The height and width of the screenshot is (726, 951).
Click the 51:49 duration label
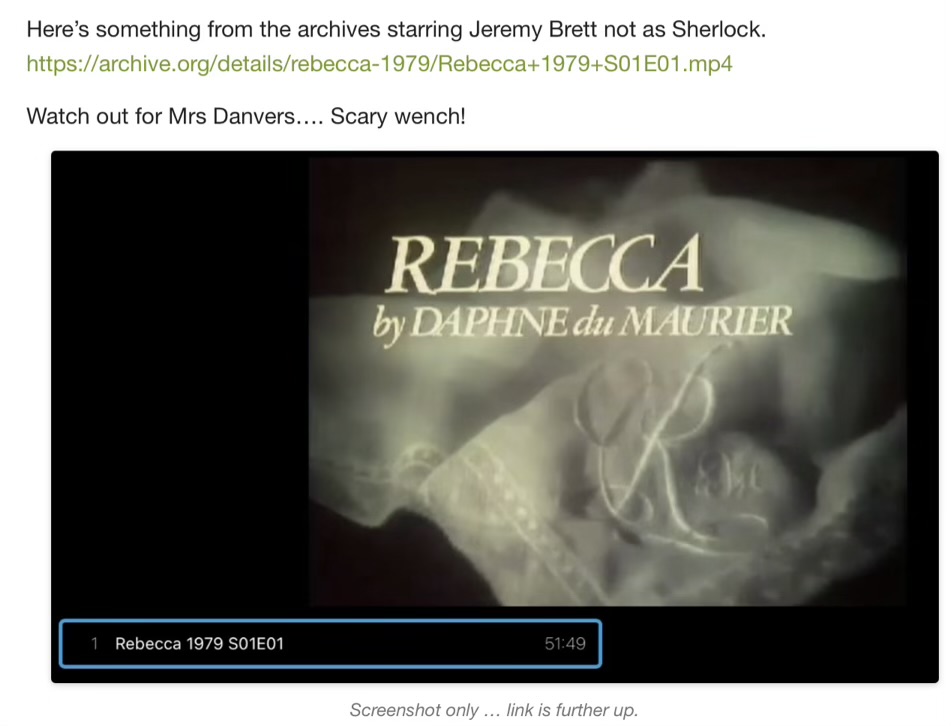pos(565,644)
